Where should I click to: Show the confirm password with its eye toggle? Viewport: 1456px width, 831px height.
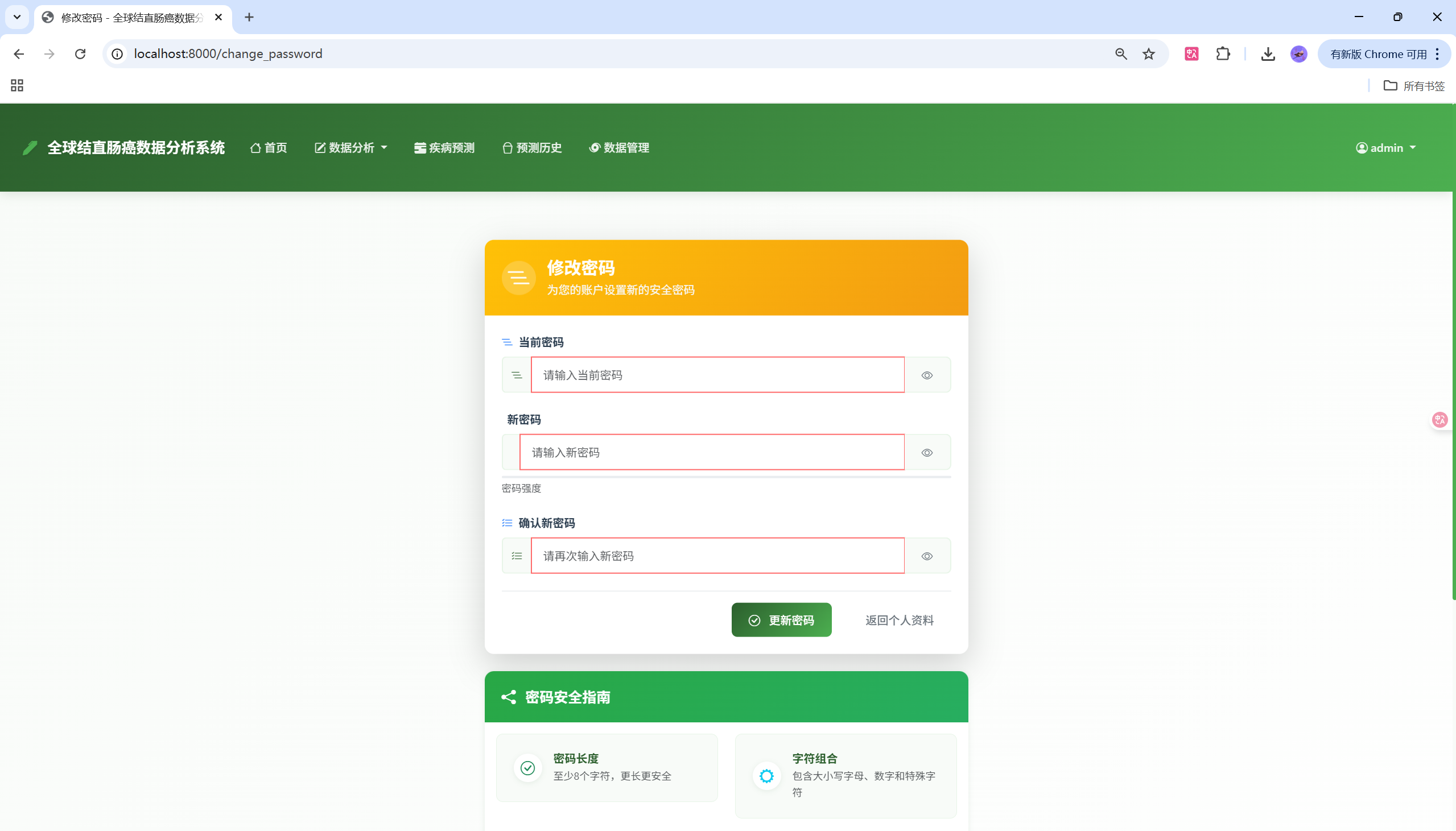[x=927, y=555]
